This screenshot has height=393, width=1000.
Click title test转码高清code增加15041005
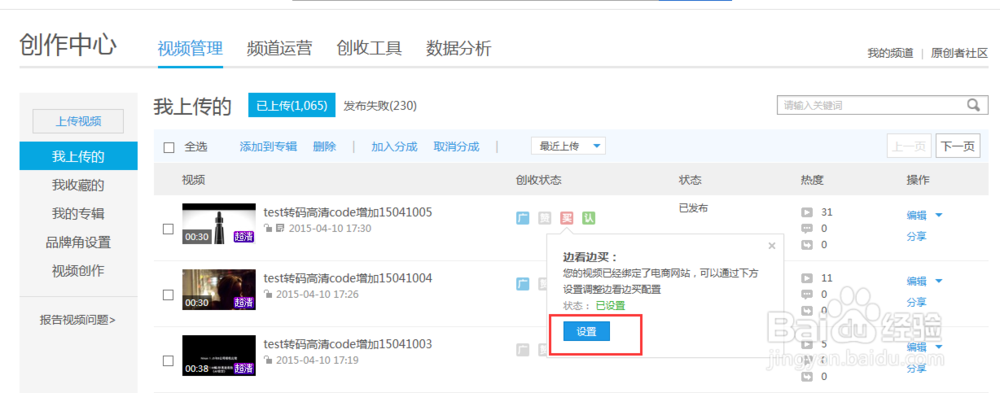348,212
